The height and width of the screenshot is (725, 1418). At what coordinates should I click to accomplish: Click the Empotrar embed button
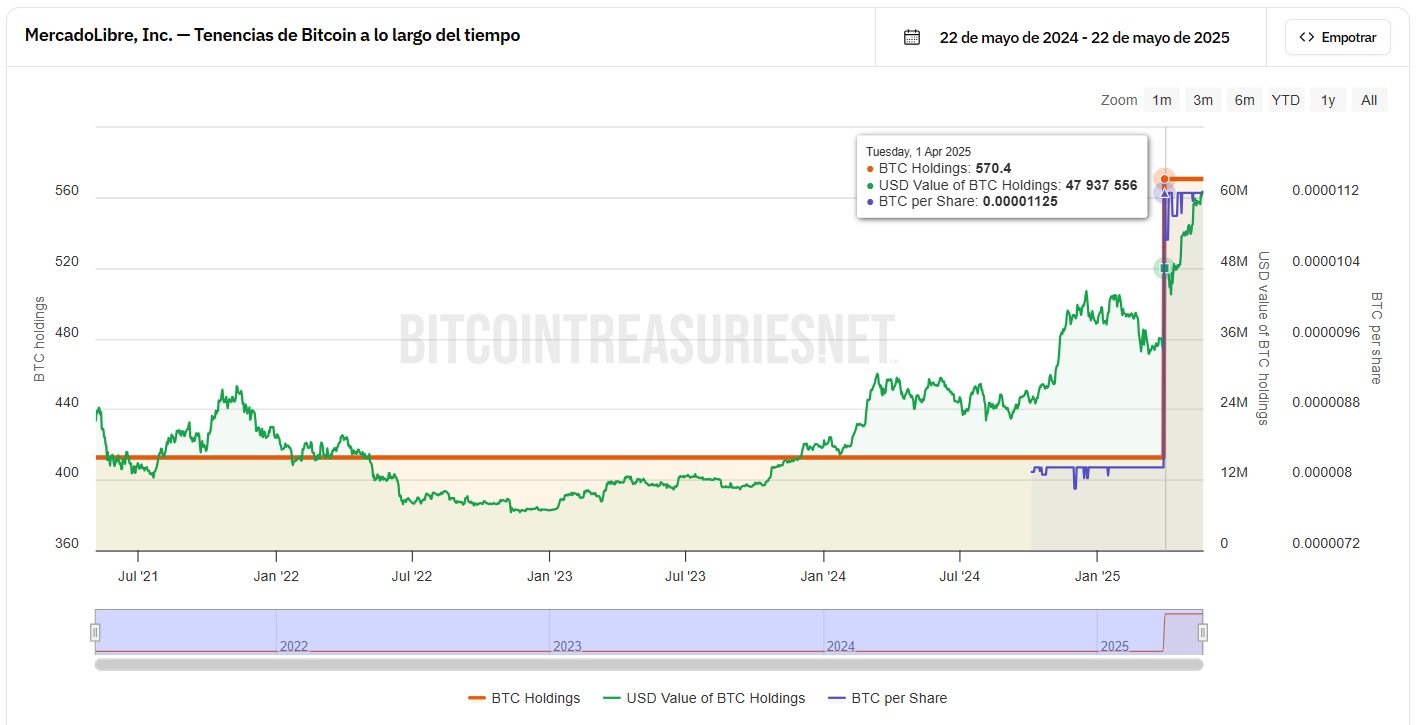click(1337, 37)
